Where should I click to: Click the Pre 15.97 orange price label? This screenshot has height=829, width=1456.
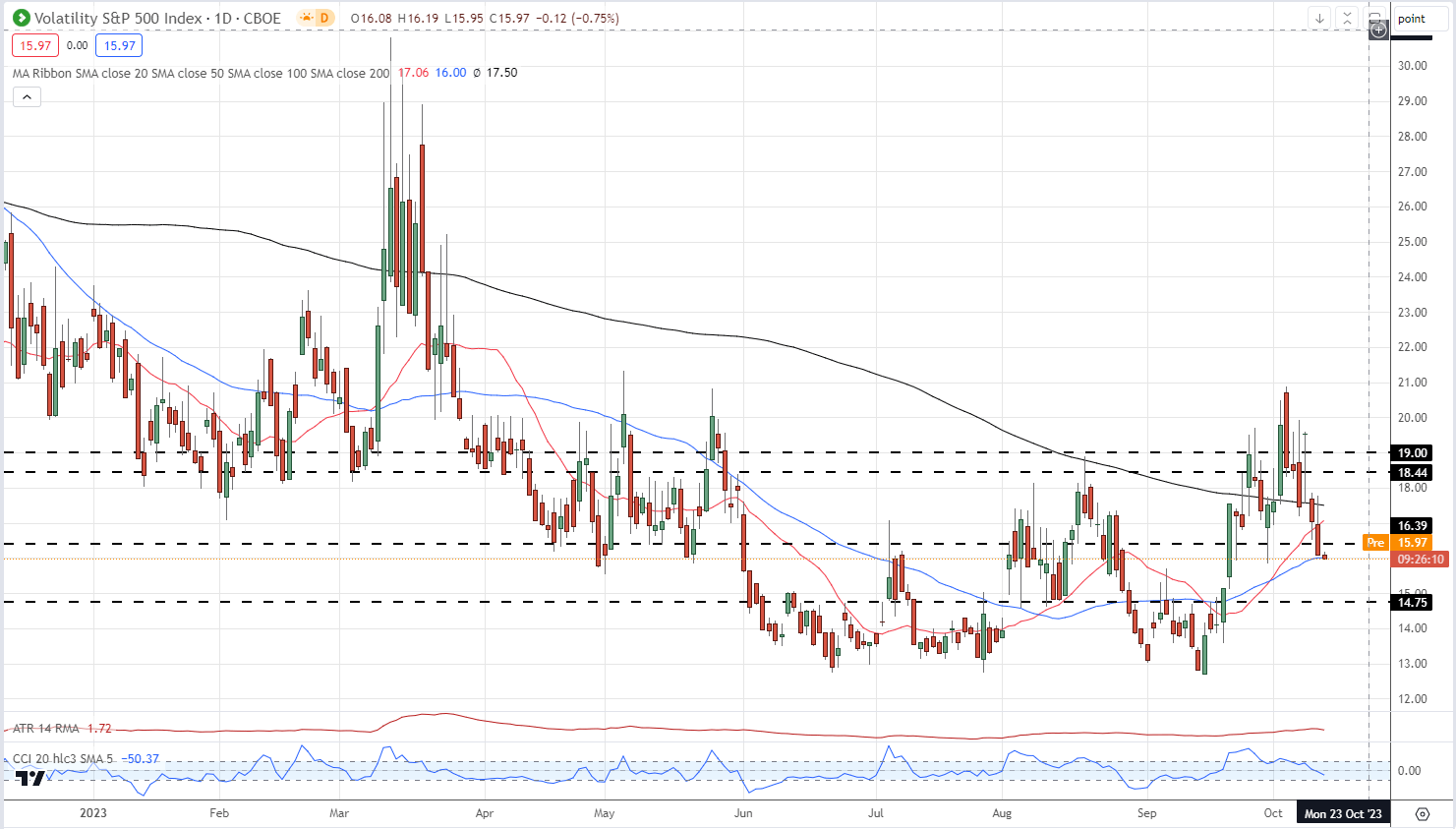point(1397,543)
